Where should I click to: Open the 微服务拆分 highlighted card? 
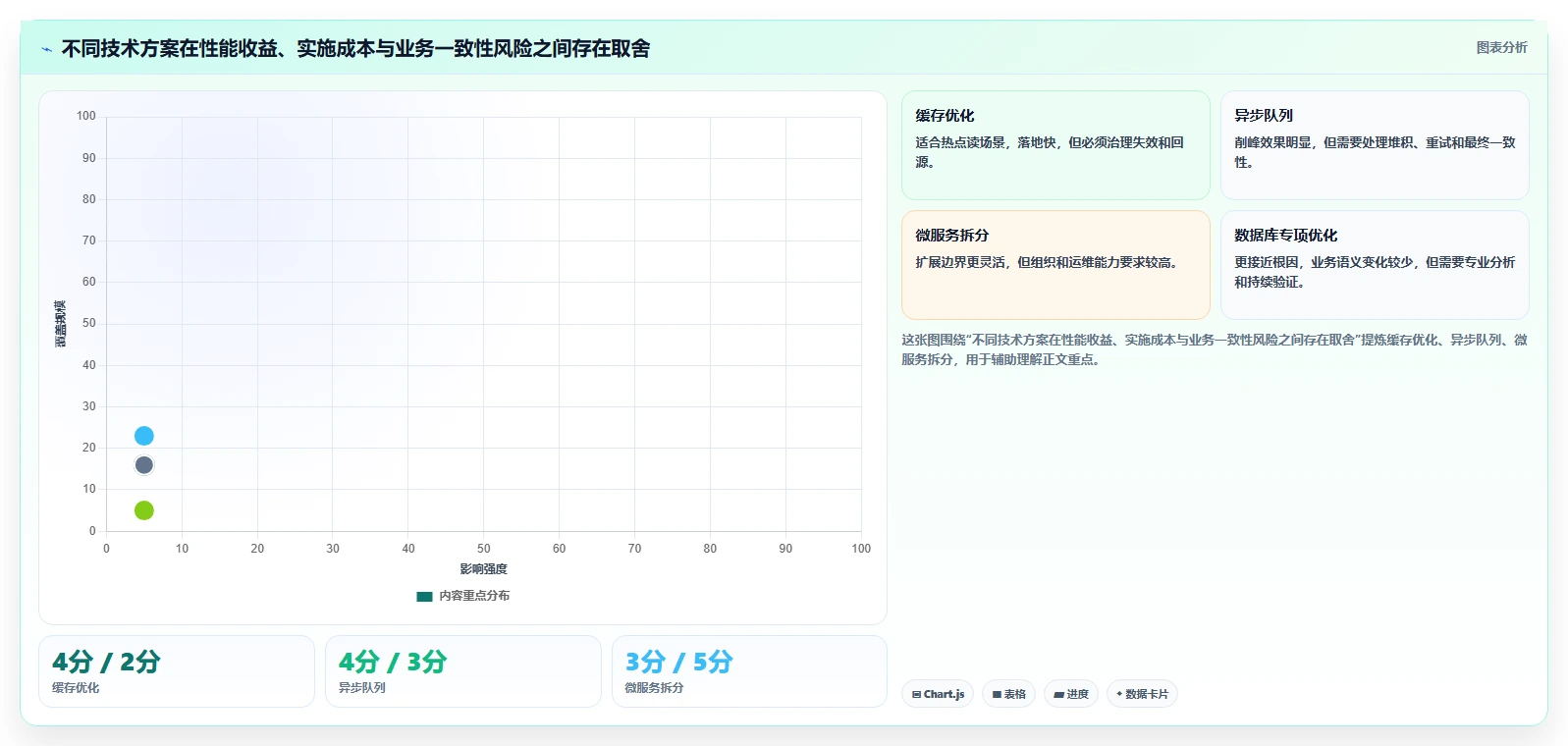(x=1055, y=265)
